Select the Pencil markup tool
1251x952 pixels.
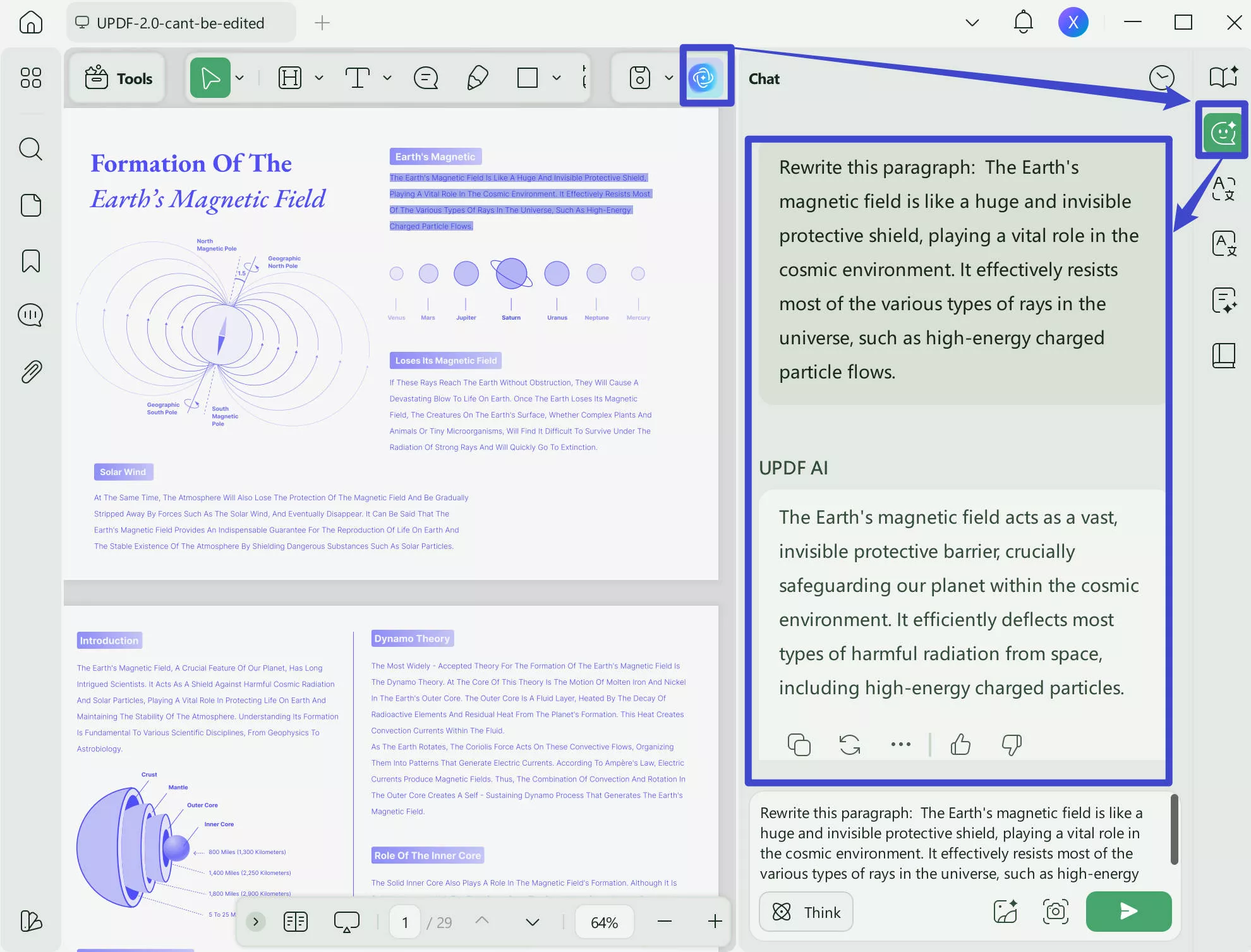click(x=477, y=77)
